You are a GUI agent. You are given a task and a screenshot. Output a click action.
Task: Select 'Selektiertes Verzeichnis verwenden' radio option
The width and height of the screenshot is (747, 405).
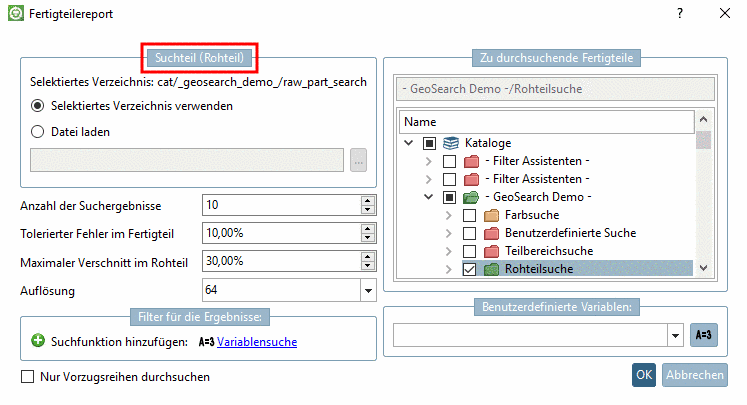point(38,105)
